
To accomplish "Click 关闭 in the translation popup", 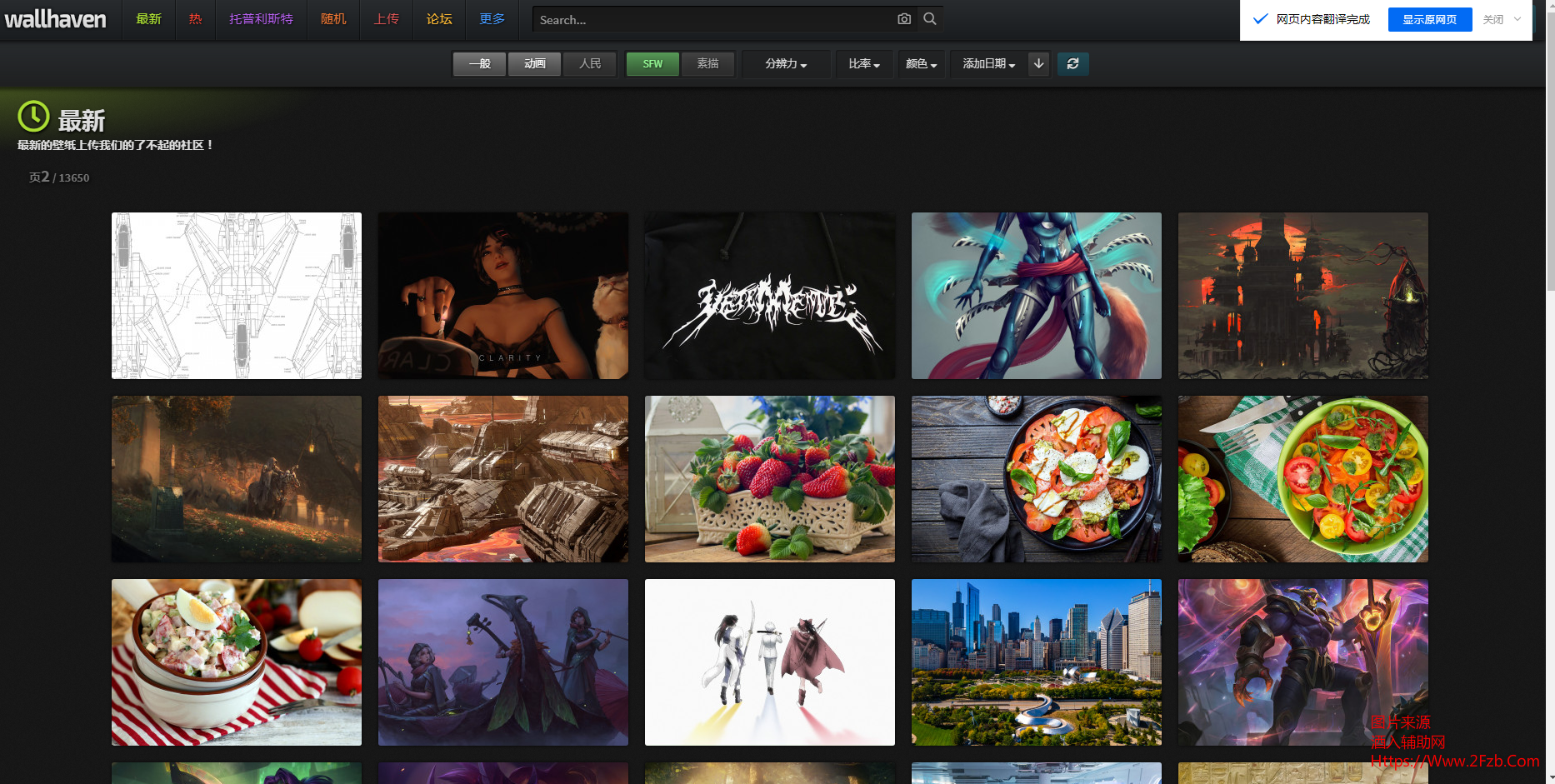I will pos(1493,19).
